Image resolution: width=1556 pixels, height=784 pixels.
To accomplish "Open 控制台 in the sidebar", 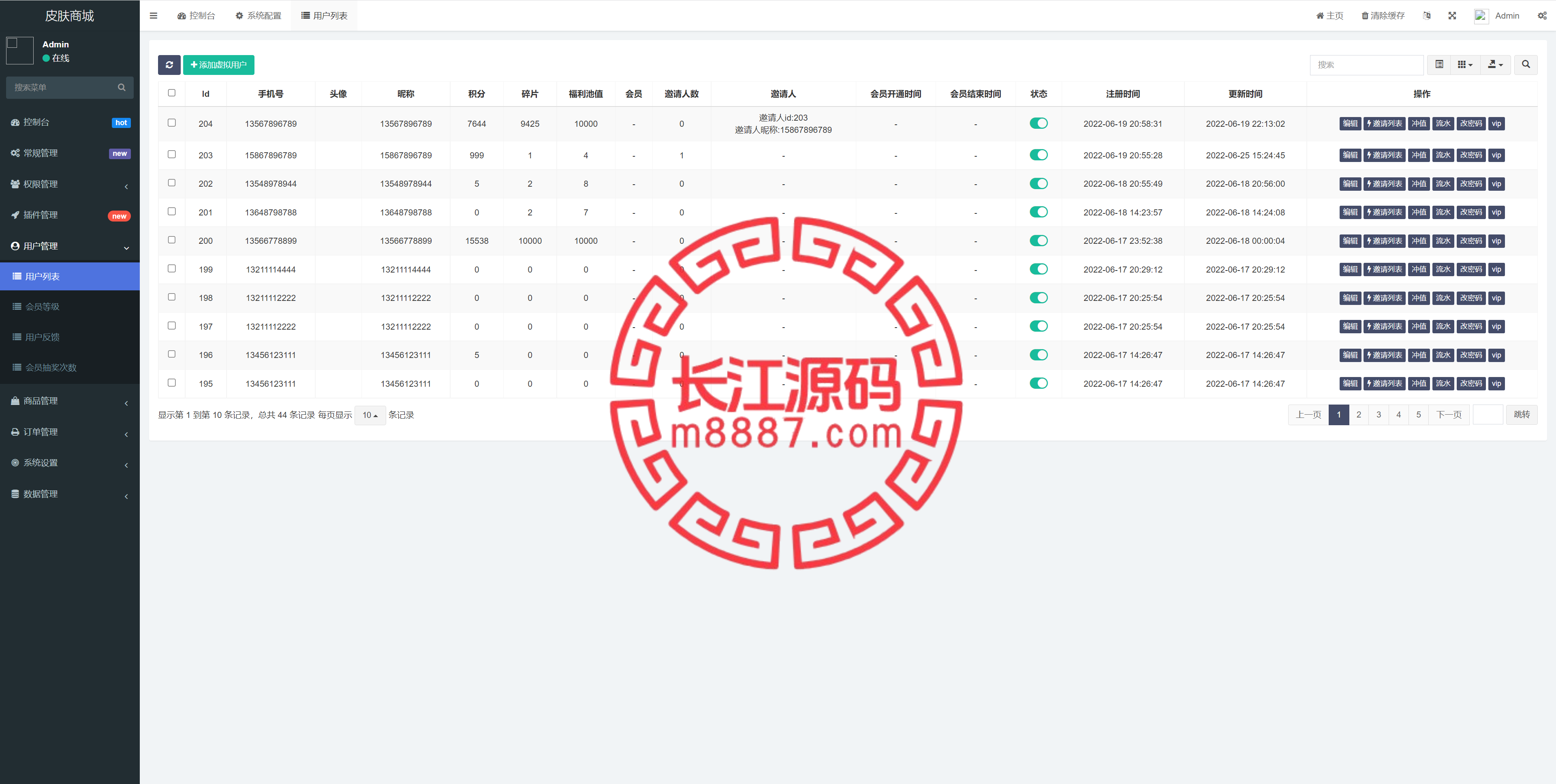I will pyautogui.click(x=69, y=122).
